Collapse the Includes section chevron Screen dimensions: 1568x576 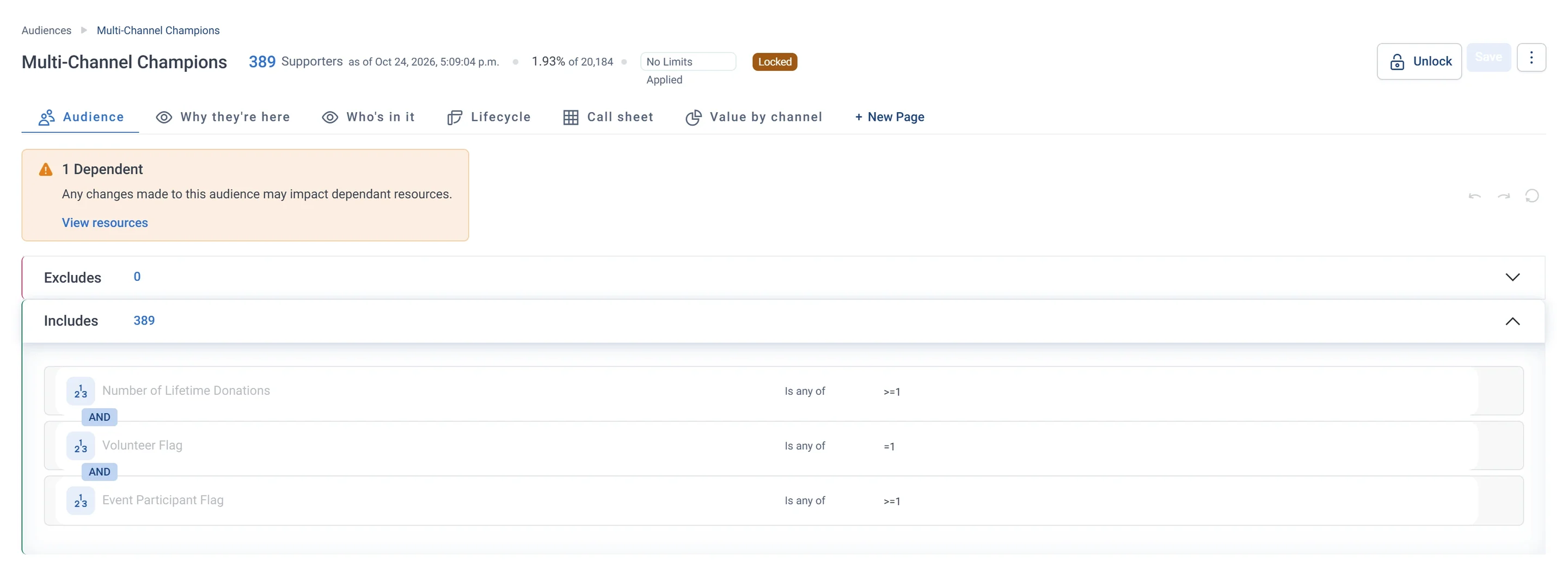tap(1512, 321)
